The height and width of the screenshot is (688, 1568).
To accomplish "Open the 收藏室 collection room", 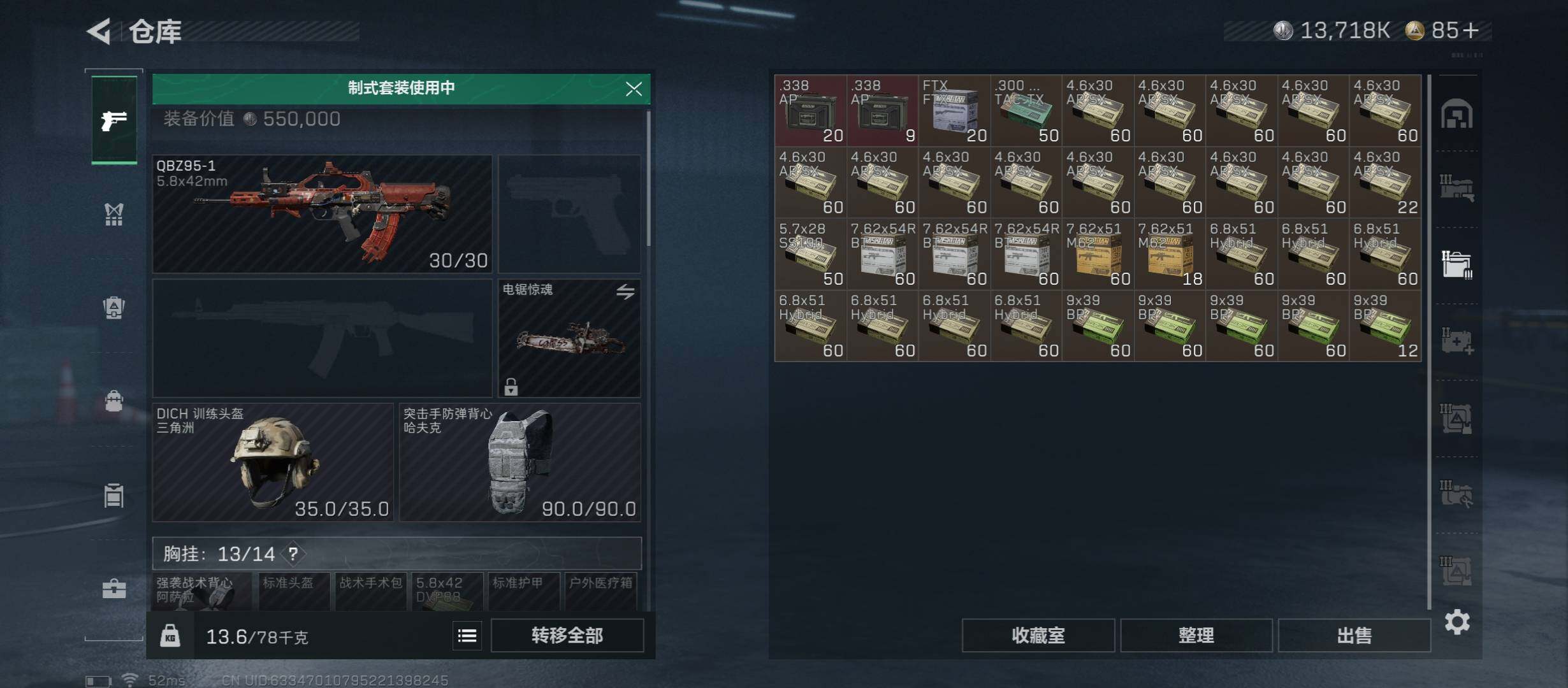I will pyautogui.click(x=1038, y=635).
